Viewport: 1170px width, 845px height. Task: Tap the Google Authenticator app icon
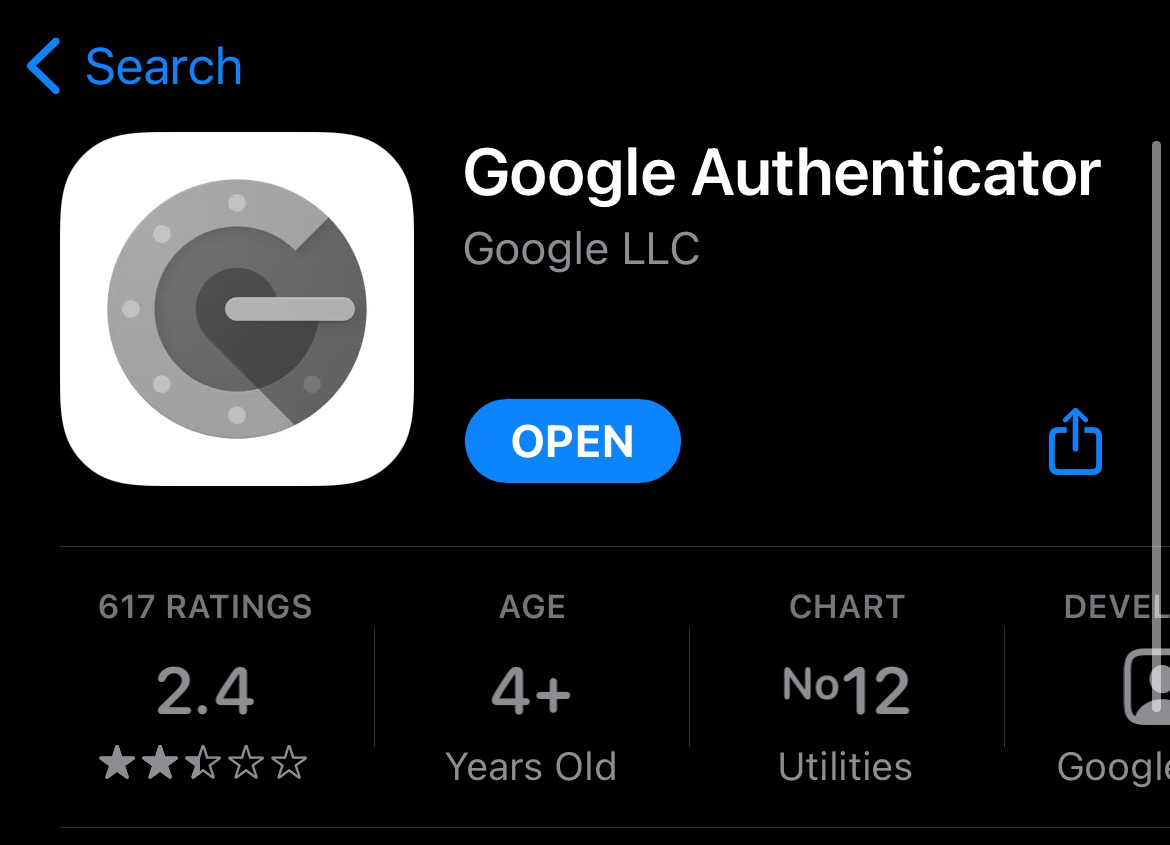236,308
